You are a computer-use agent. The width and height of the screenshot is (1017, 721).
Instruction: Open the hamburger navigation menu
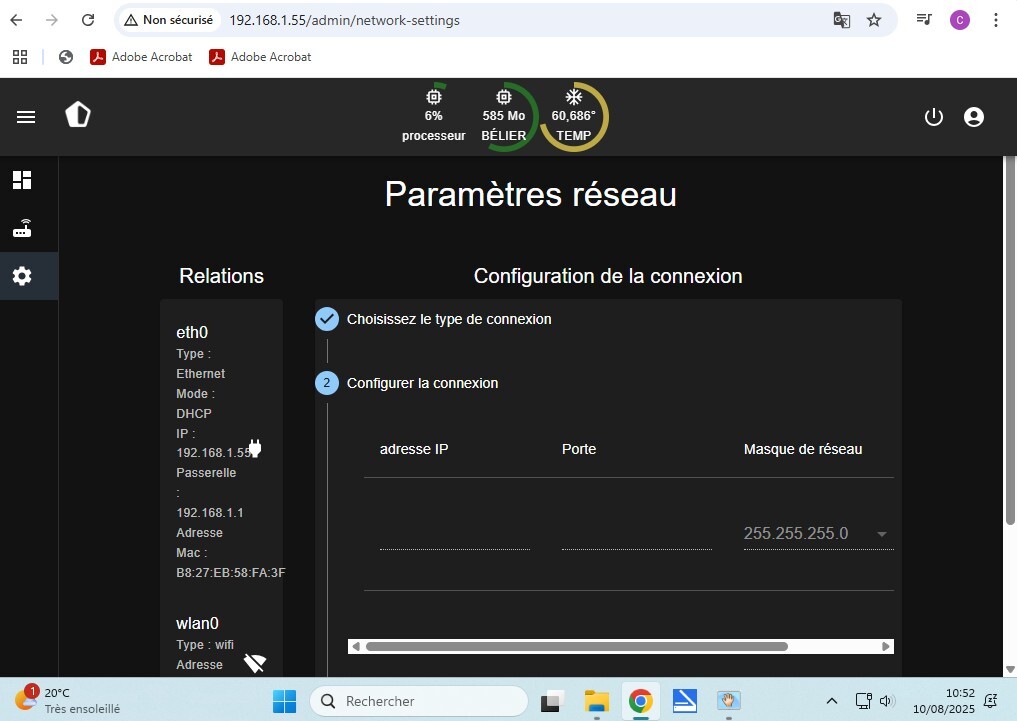26,117
